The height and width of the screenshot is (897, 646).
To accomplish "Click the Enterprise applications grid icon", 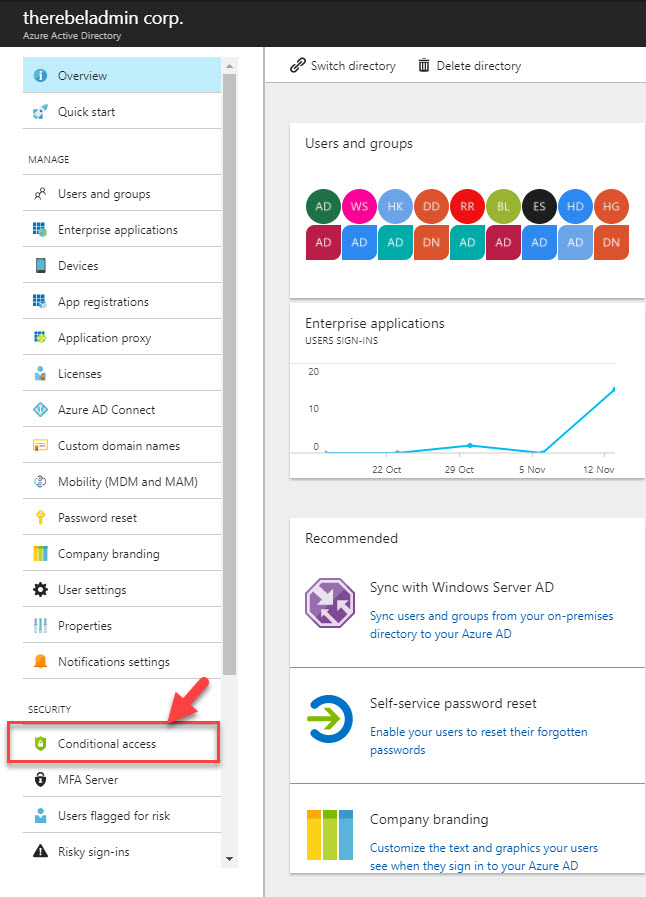I will tap(40, 230).
